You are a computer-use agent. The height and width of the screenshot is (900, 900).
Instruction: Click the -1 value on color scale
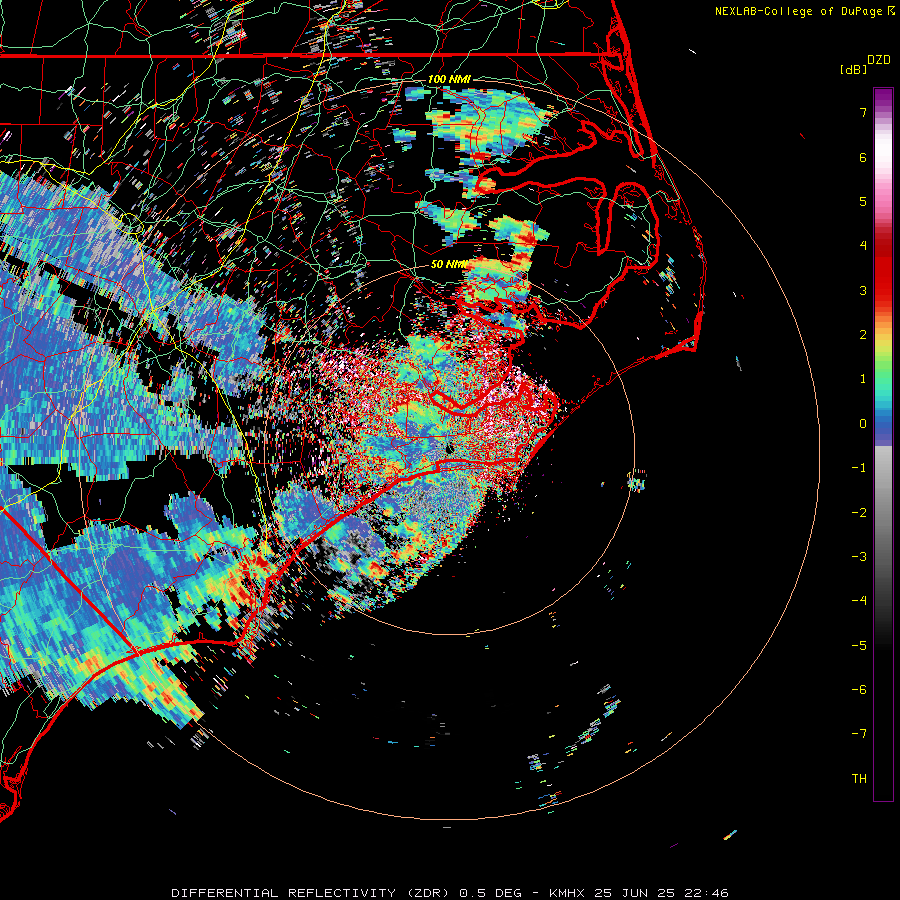[x=859, y=468]
